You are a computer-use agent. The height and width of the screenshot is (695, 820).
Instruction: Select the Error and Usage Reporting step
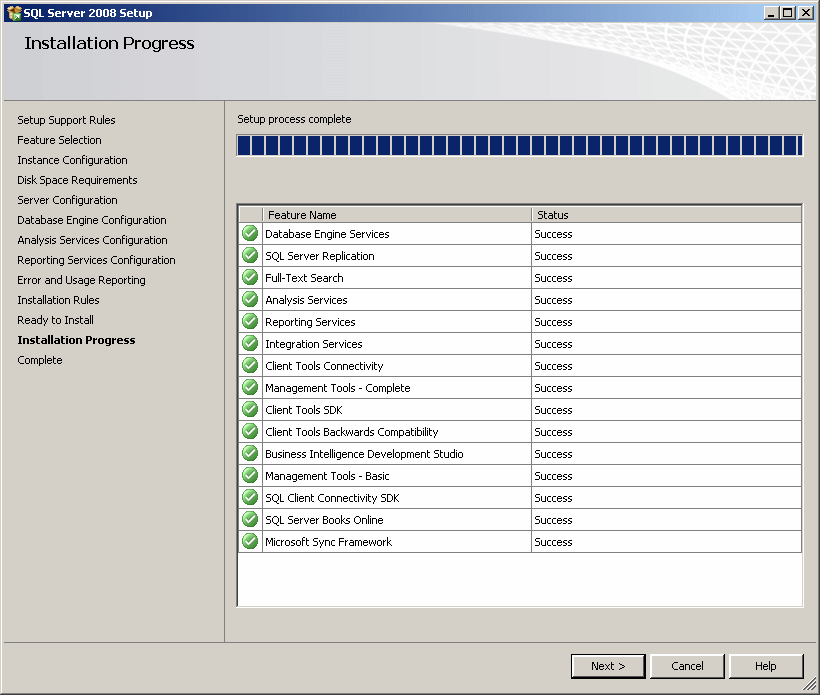coord(82,280)
